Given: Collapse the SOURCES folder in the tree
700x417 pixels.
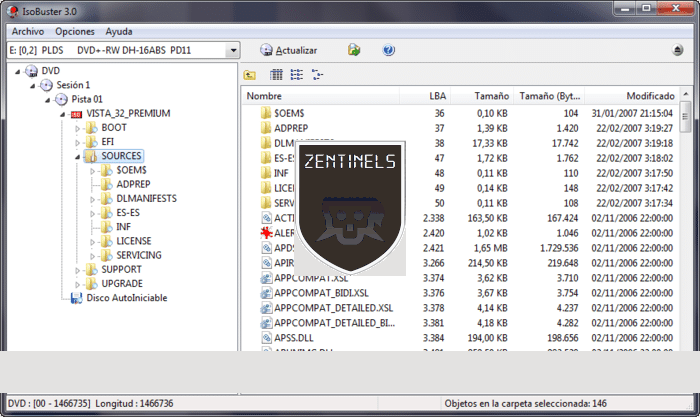Looking at the screenshot, I should tap(77, 157).
